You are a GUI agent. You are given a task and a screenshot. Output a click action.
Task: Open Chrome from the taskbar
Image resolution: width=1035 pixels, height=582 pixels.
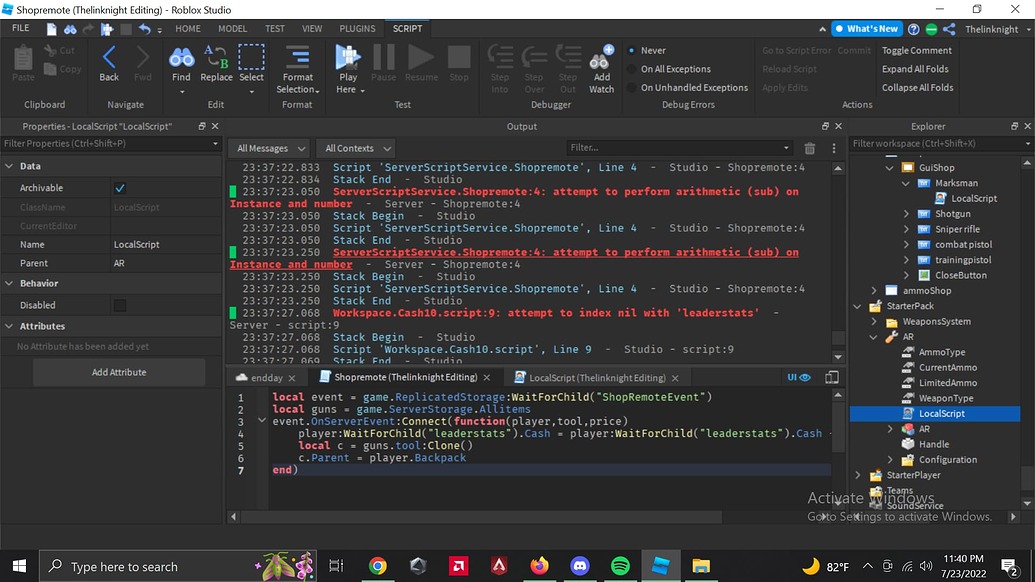pyautogui.click(x=378, y=566)
